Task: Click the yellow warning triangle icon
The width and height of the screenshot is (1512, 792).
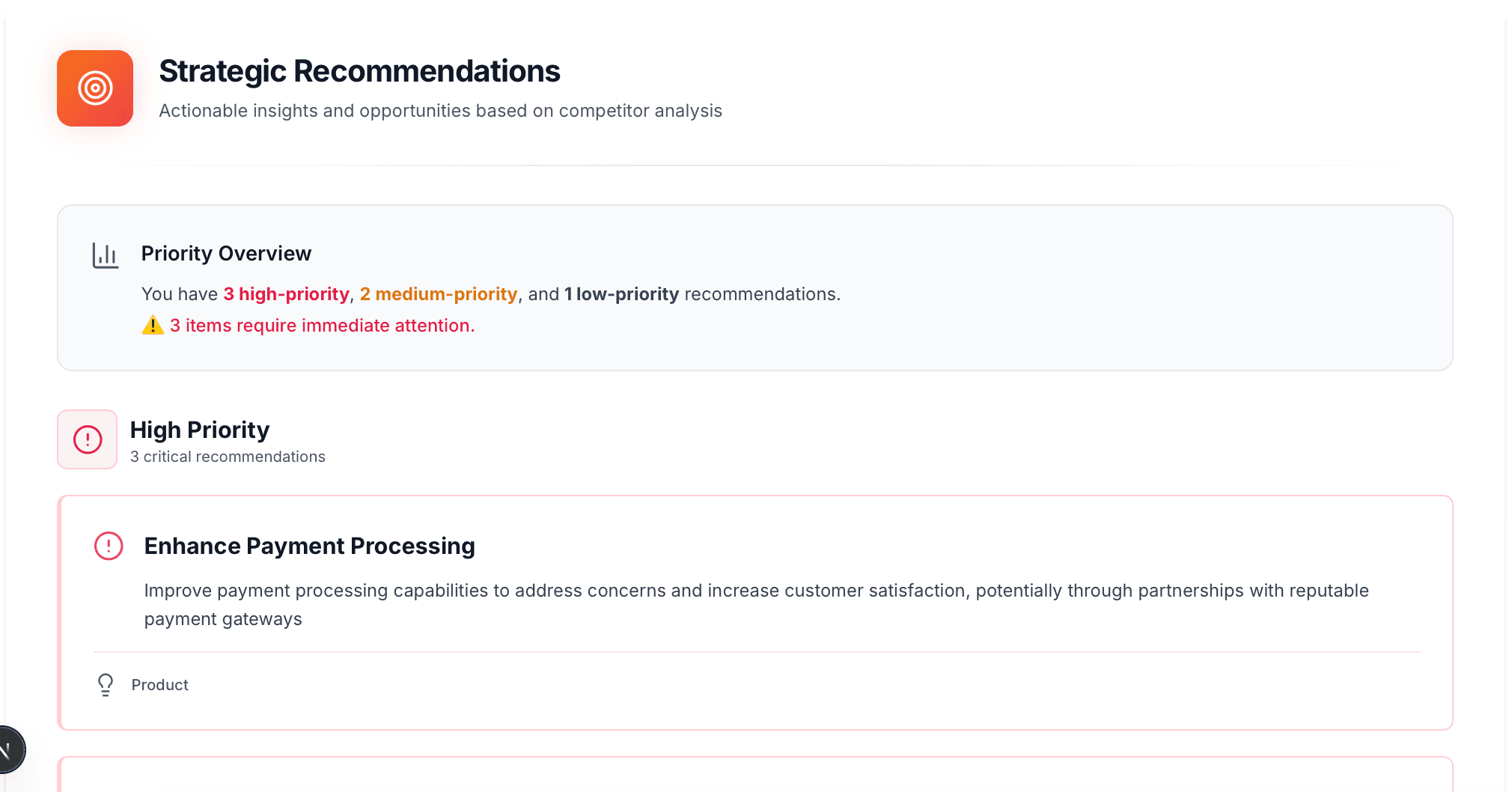Action: 153,326
